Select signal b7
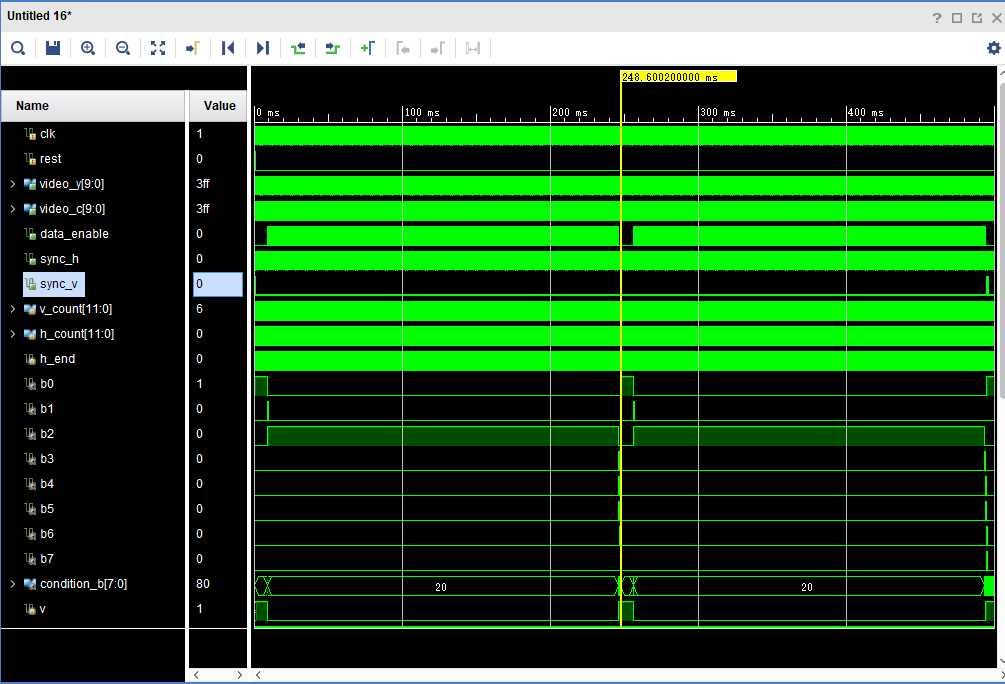 (x=47, y=559)
